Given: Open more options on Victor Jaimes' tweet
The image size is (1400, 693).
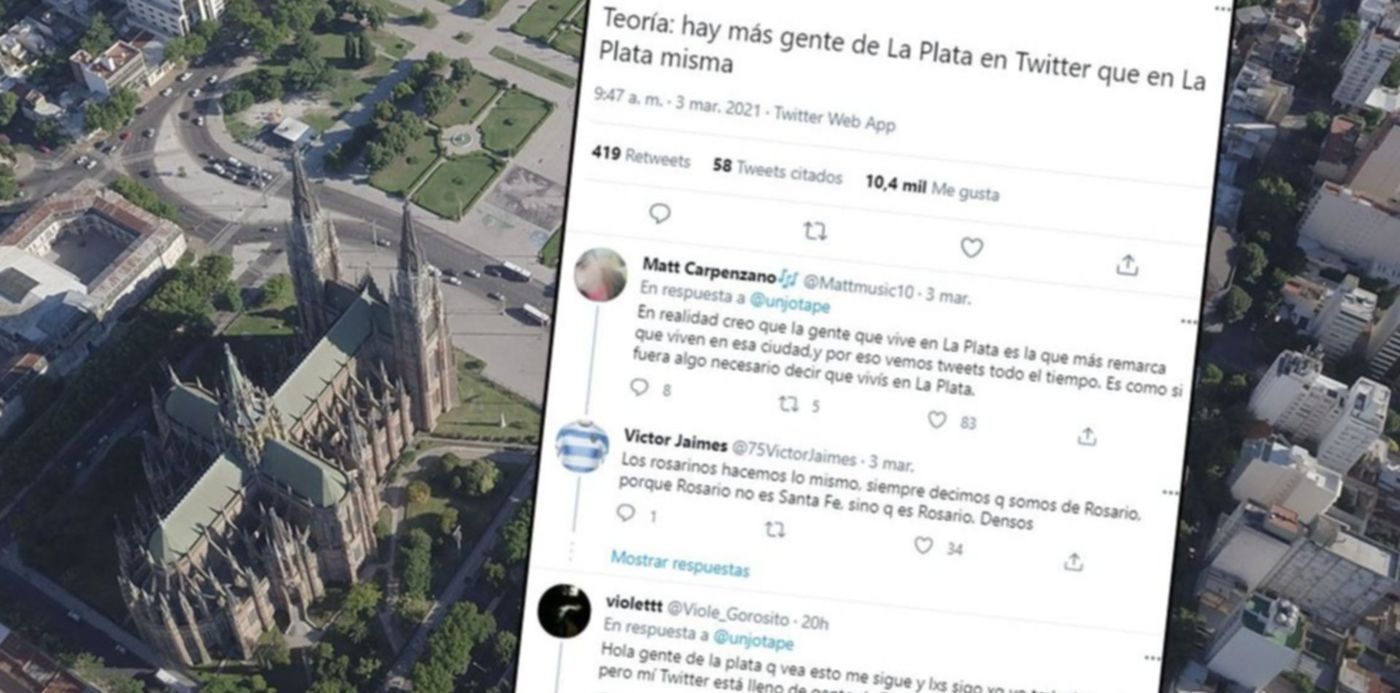Looking at the screenshot, I should pos(1170,493).
